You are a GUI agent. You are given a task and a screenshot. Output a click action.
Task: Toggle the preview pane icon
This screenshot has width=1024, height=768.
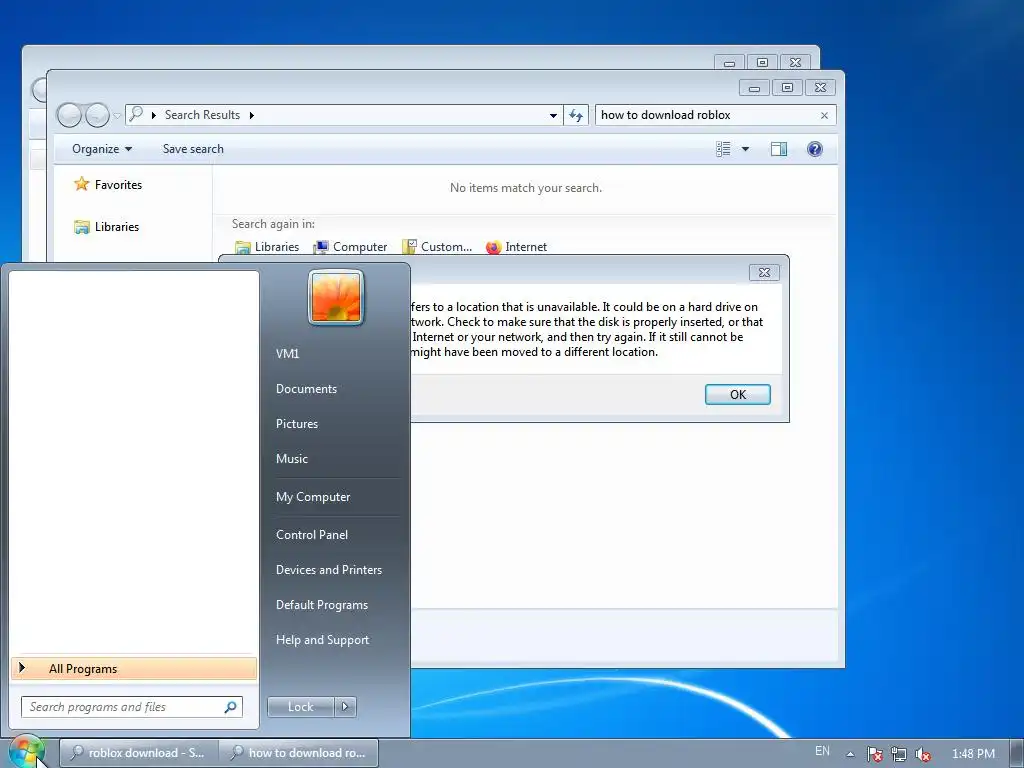(778, 149)
